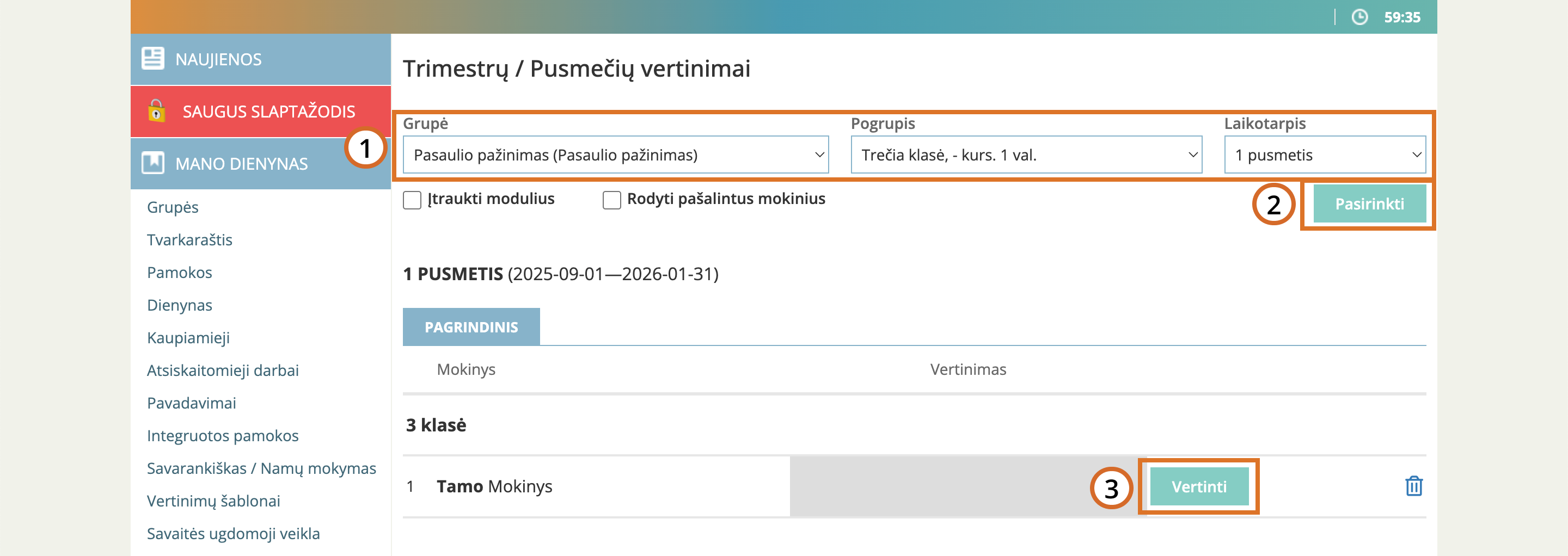Check Rodyti pašalintus mokinius option

coord(611,200)
